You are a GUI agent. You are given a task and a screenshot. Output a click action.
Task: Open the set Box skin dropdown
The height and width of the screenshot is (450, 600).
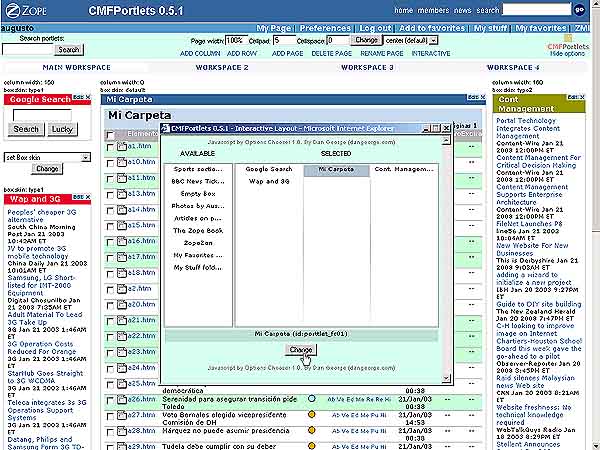(86, 157)
